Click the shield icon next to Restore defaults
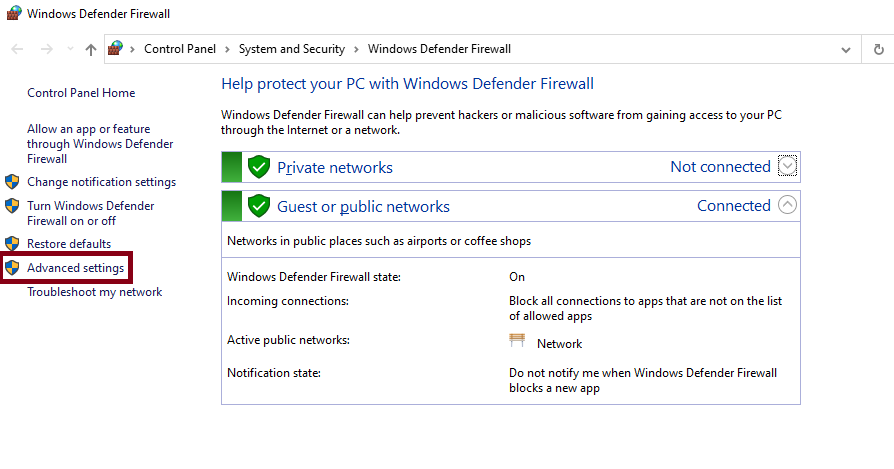The width and height of the screenshot is (894, 469). tap(12, 244)
